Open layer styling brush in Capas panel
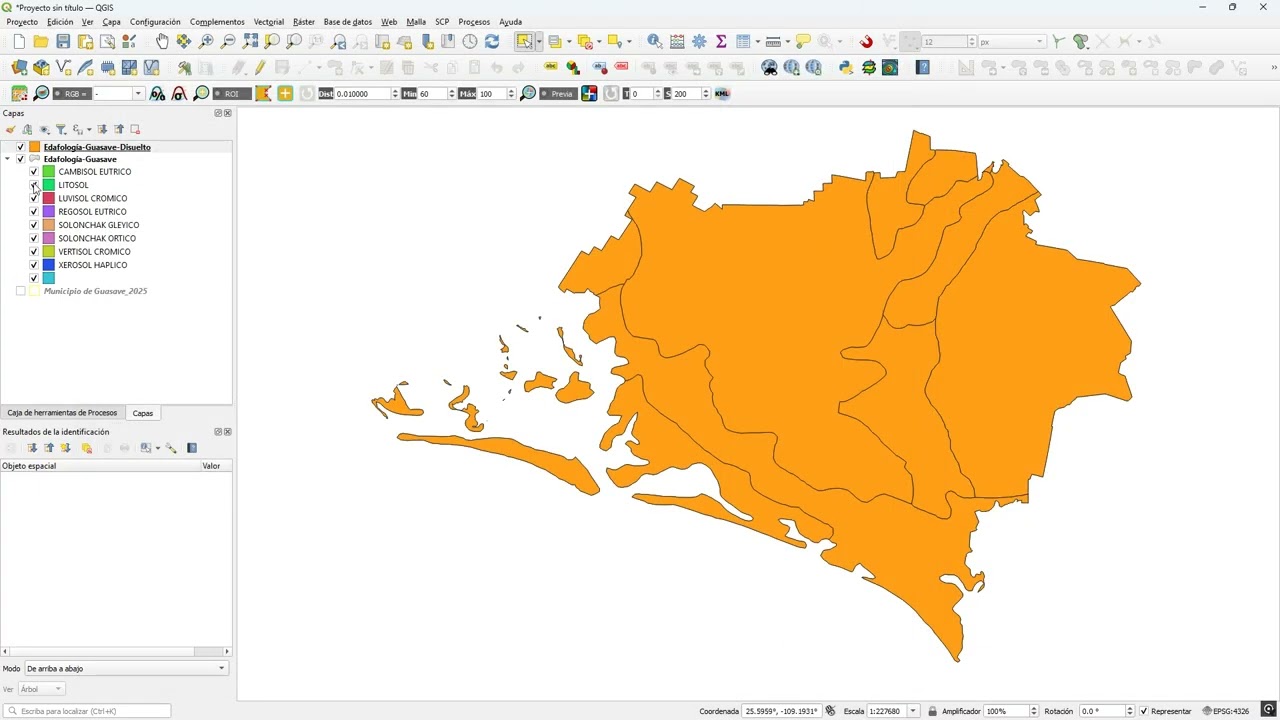This screenshot has height=720, width=1280. coord(10,129)
